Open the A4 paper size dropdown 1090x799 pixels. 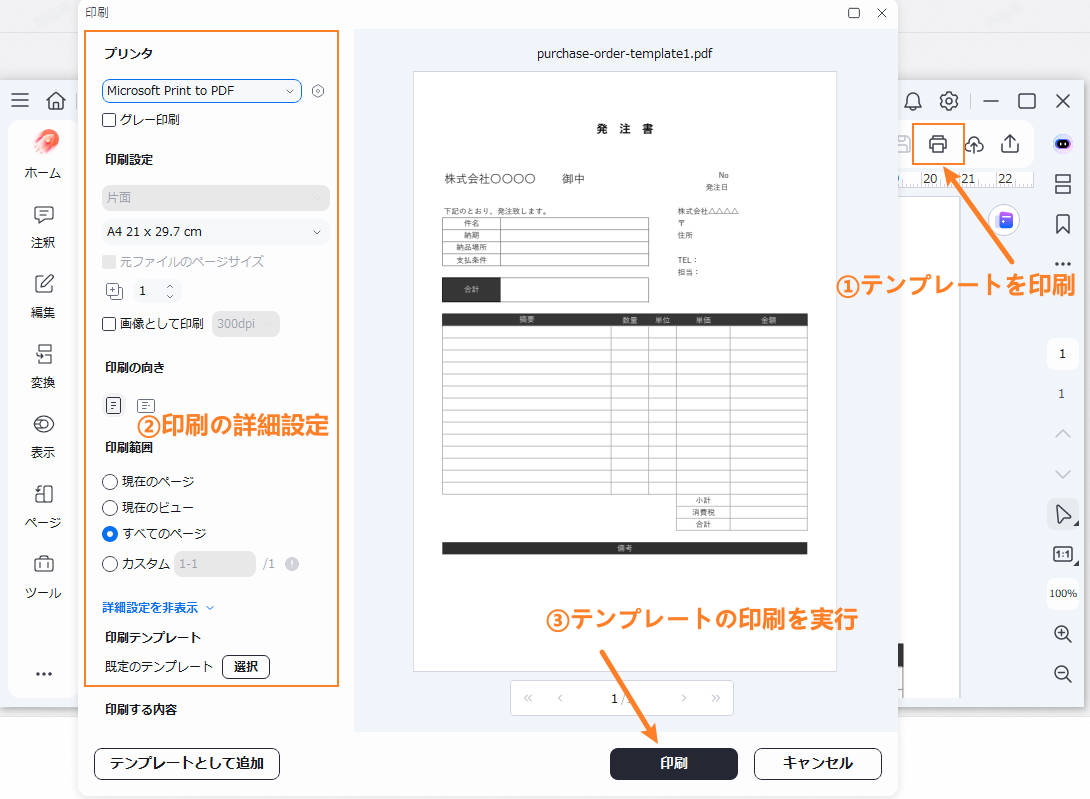[215, 231]
